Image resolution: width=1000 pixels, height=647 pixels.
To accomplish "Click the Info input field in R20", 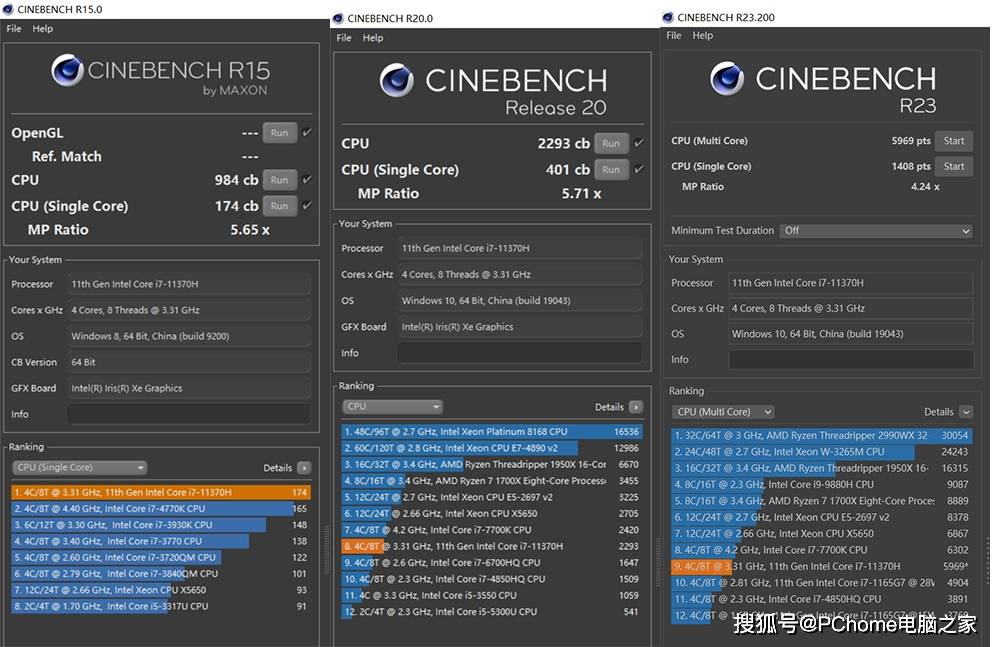I will pos(520,353).
